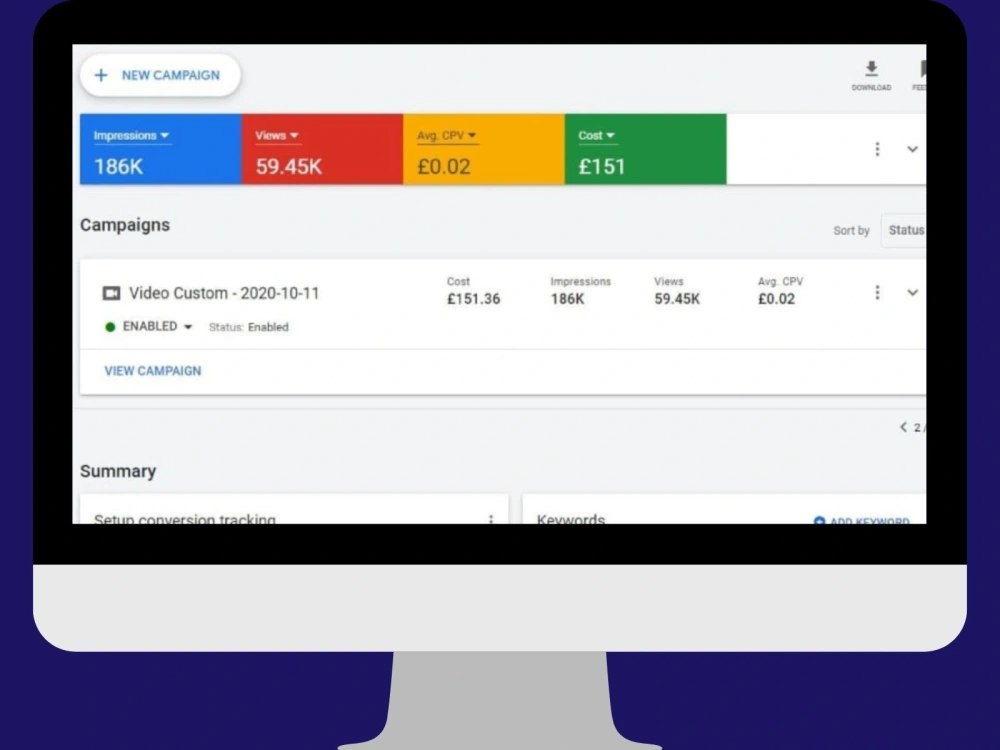Select the yellow £0.02 CPV tile
1000x750 pixels.
point(483,149)
